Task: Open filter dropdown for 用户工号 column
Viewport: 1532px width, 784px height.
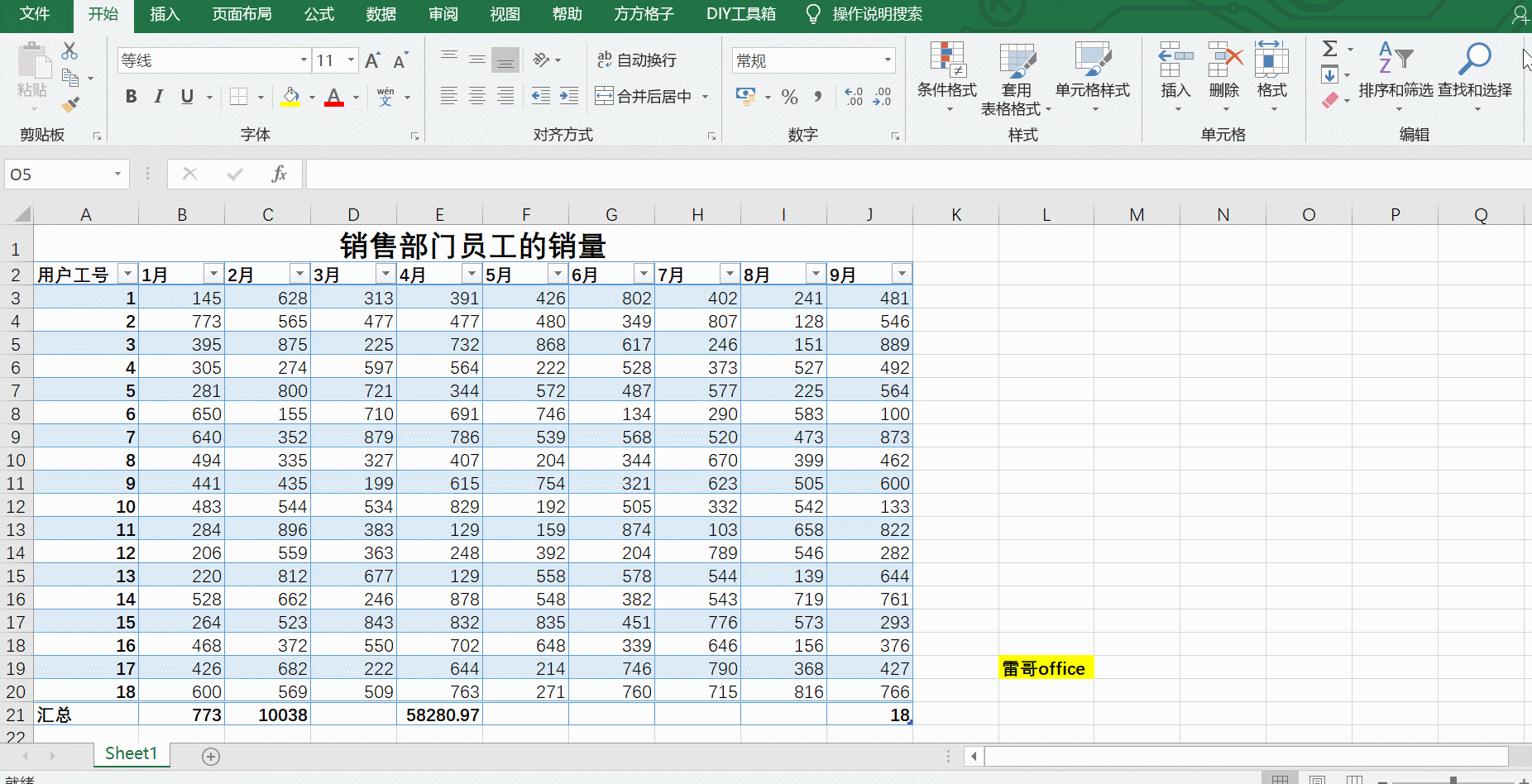Action: (x=127, y=274)
